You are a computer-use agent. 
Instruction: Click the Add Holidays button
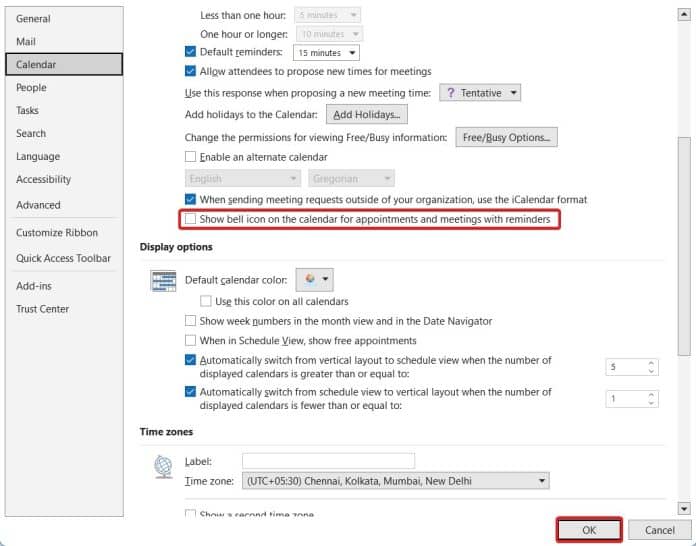[367, 115]
